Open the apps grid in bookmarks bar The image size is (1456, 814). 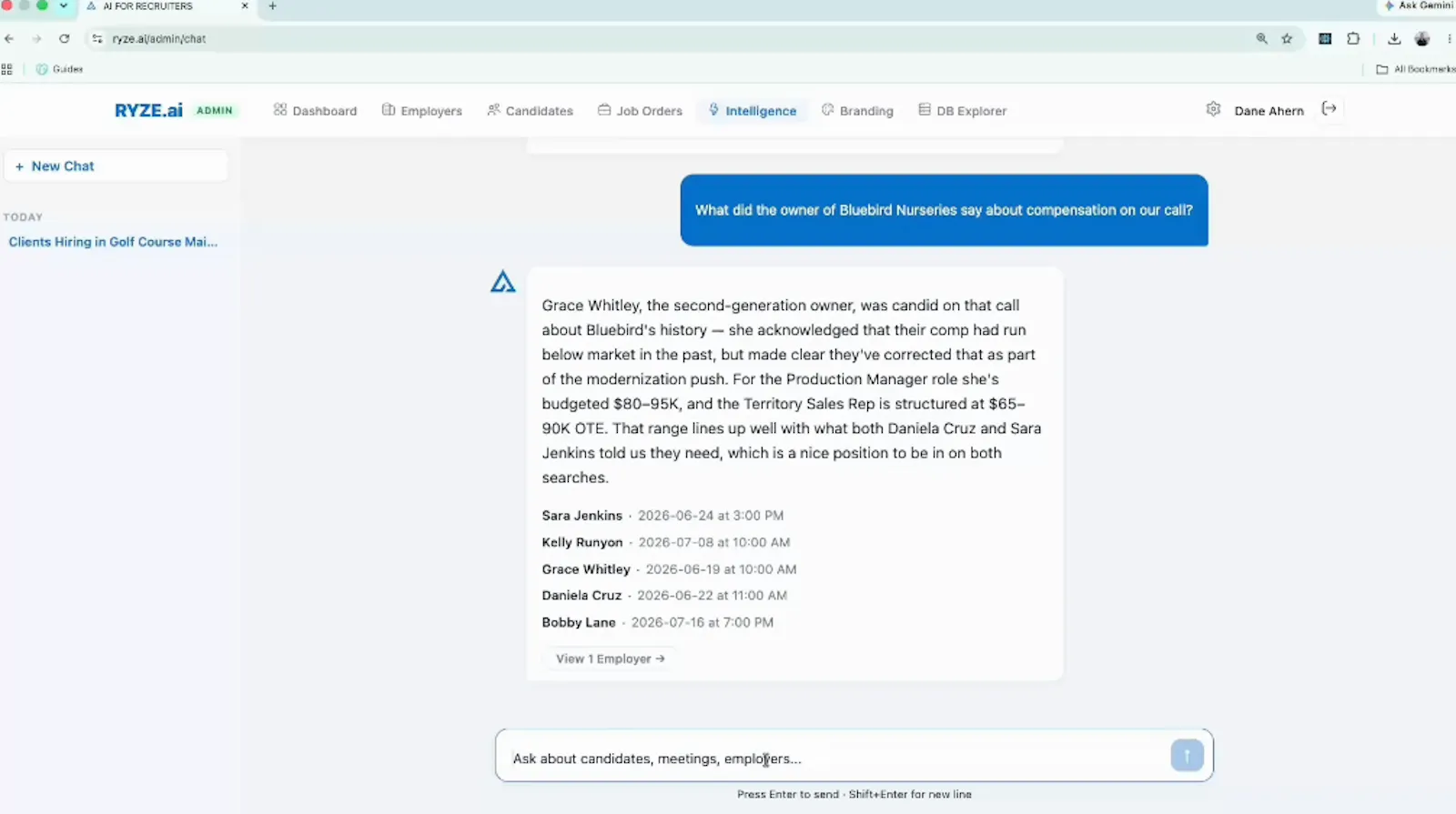click(7, 69)
